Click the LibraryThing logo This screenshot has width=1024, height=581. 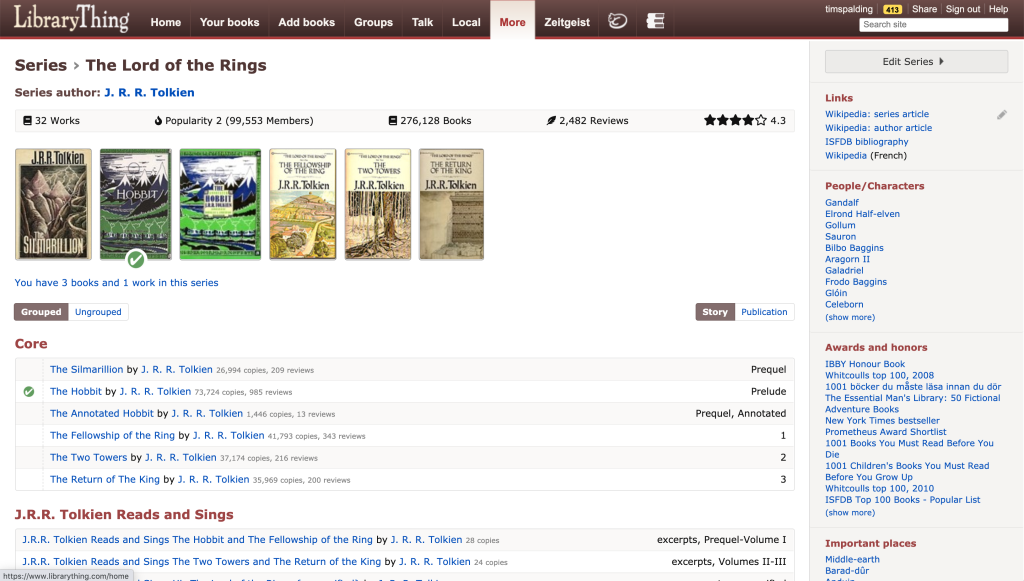click(x=72, y=18)
